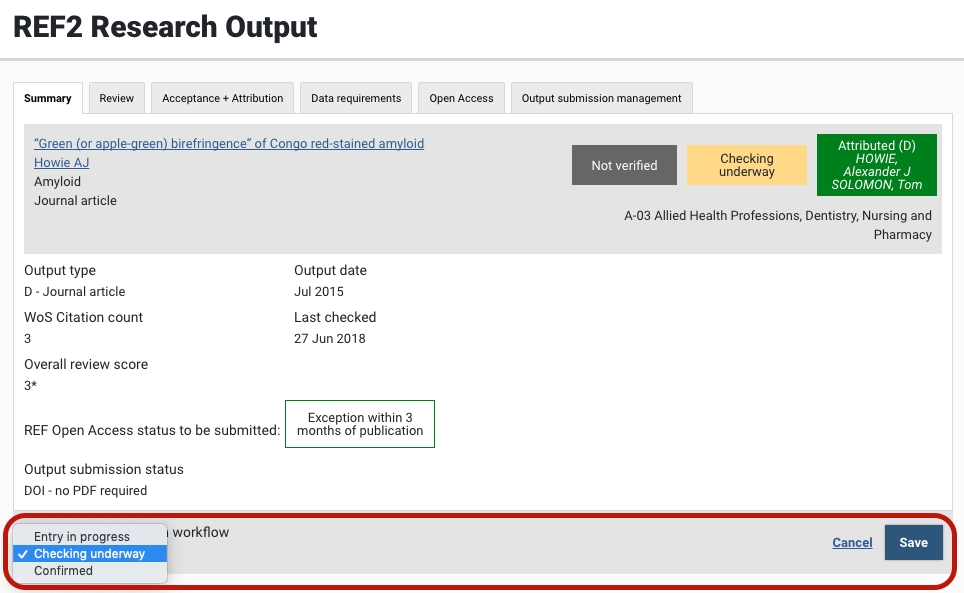Click the 'DOI - no PDF required' status text
Screen dimensions: 964x593
click(x=86, y=491)
